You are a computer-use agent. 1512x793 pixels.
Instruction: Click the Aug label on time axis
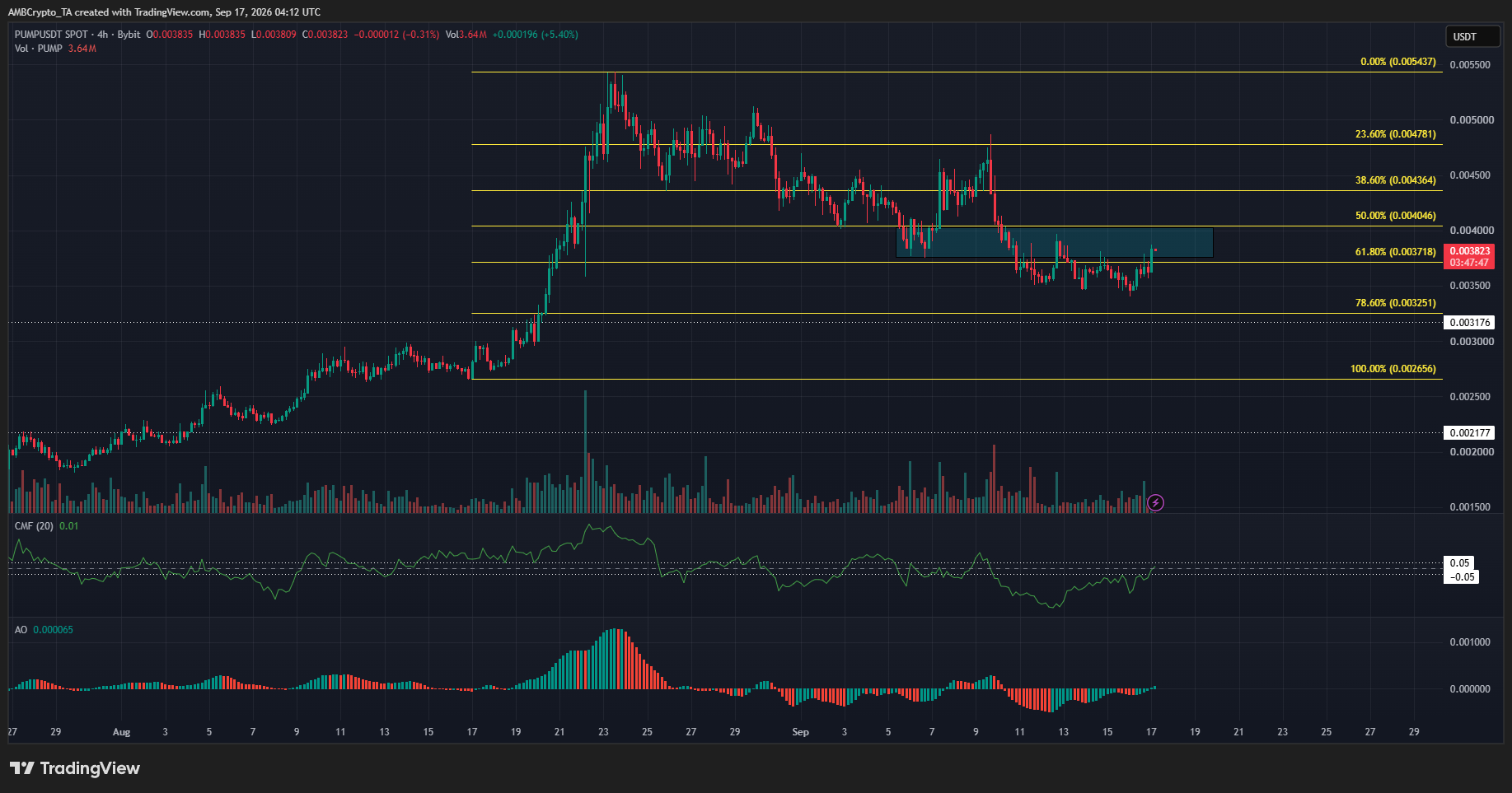[x=121, y=732]
